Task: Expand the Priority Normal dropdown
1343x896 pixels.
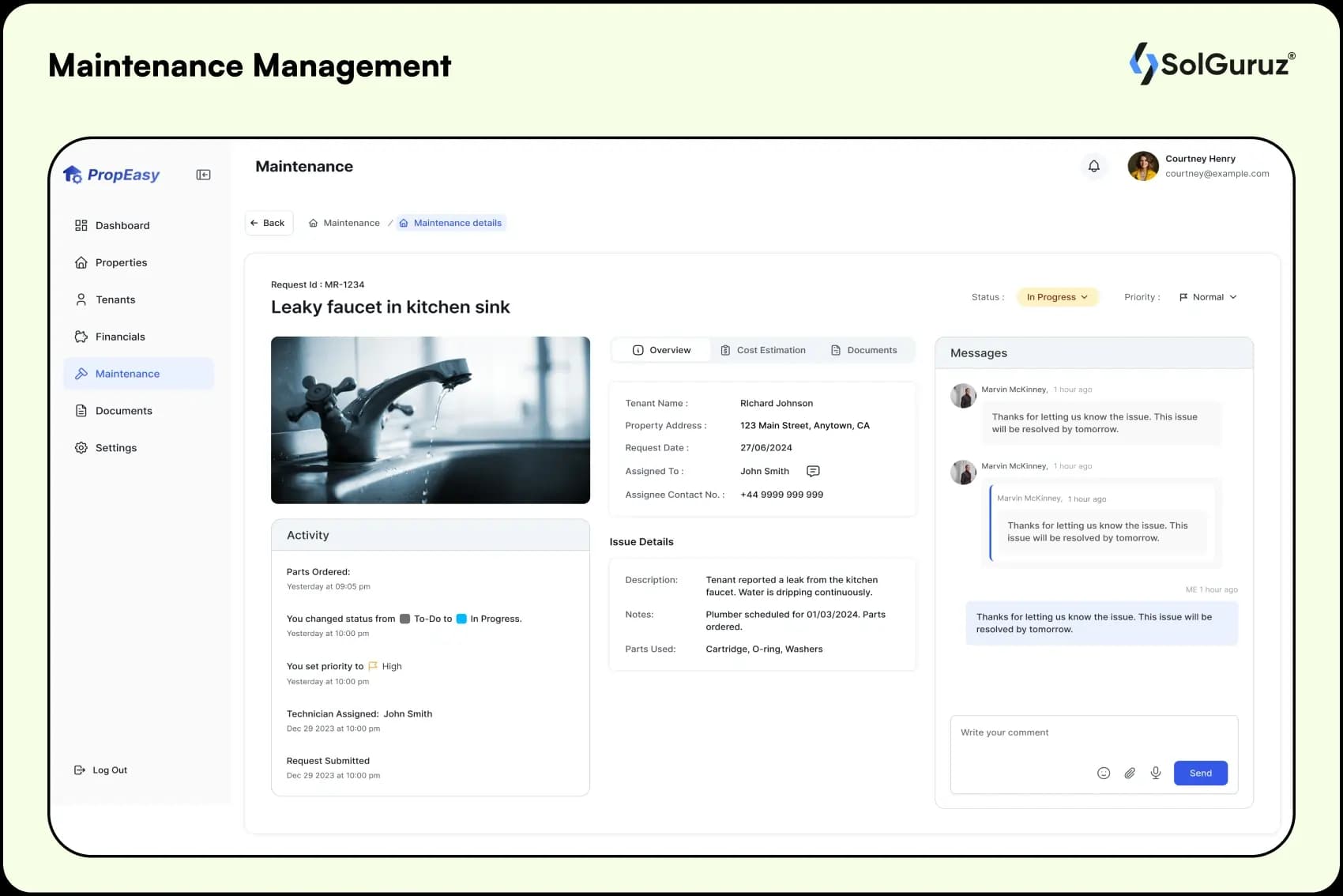Action: [1207, 296]
